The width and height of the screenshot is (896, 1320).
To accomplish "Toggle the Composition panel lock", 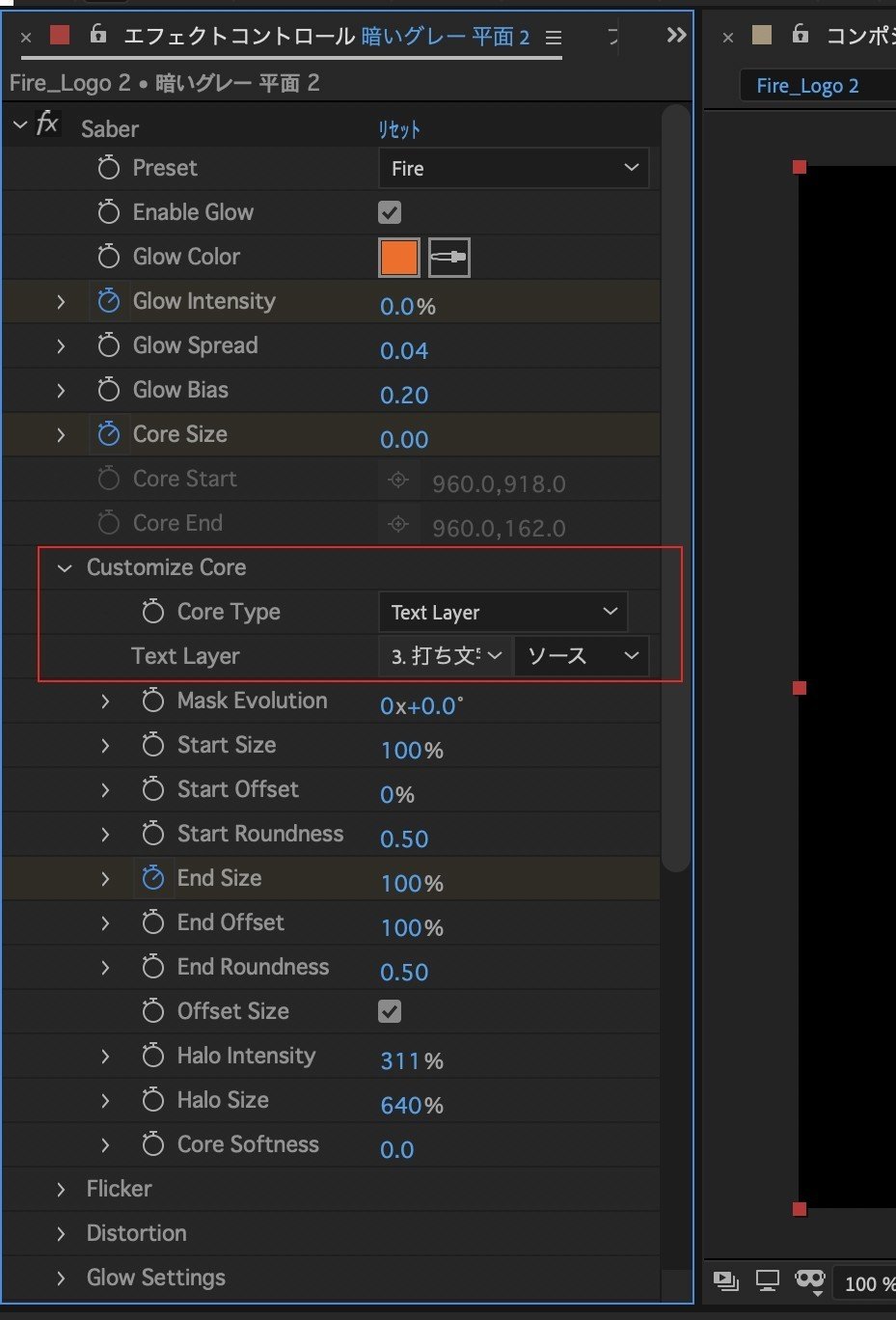I will 800,36.
